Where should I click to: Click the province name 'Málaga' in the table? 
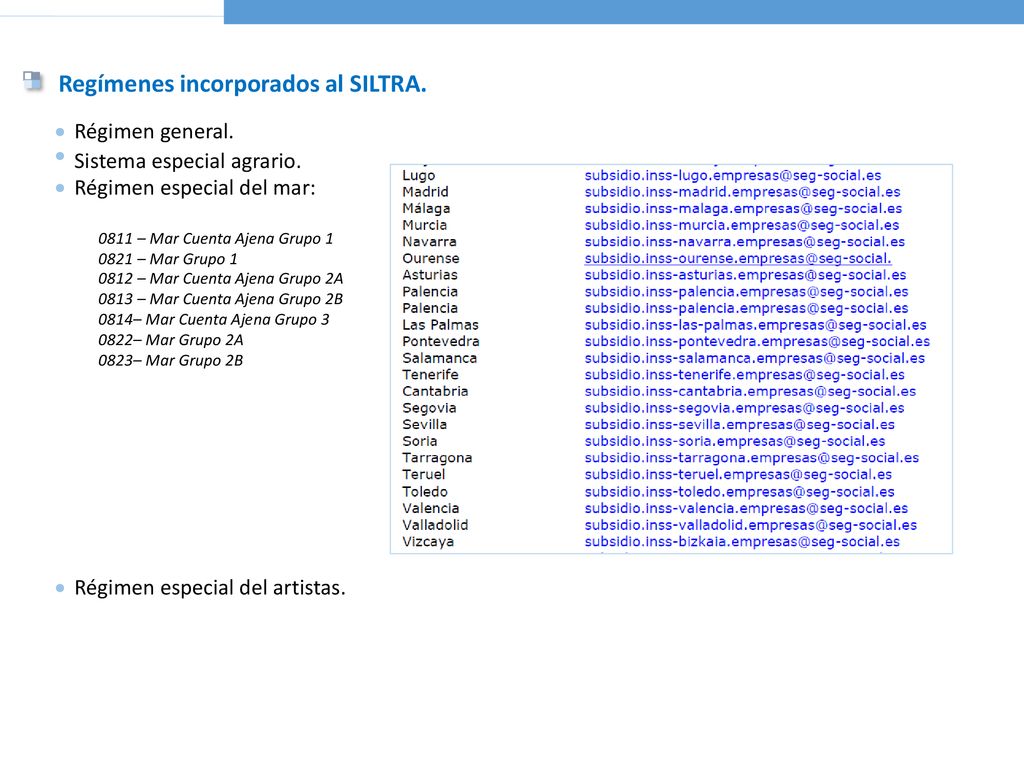tap(426, 208)
